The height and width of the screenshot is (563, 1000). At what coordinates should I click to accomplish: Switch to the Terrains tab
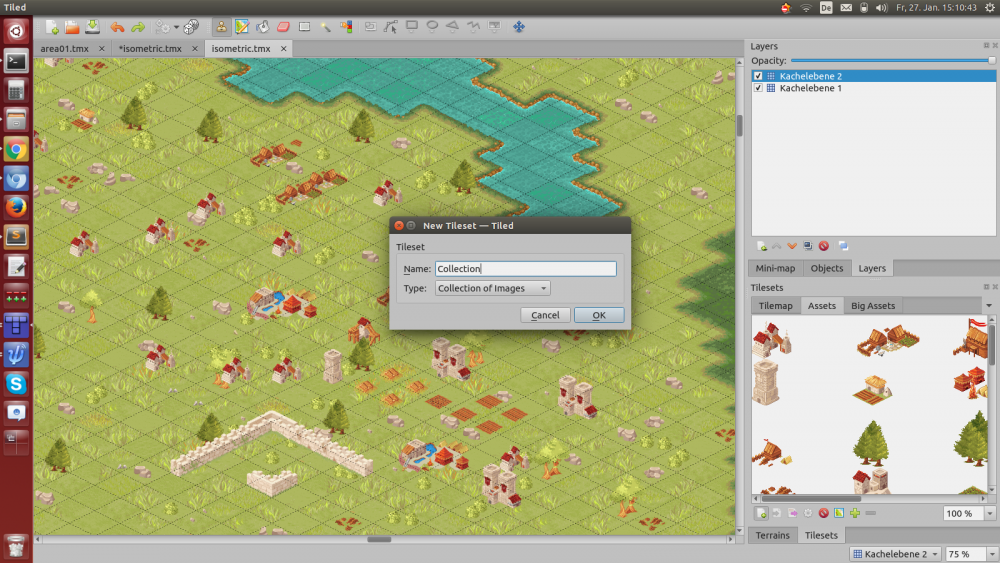(772, 535)
